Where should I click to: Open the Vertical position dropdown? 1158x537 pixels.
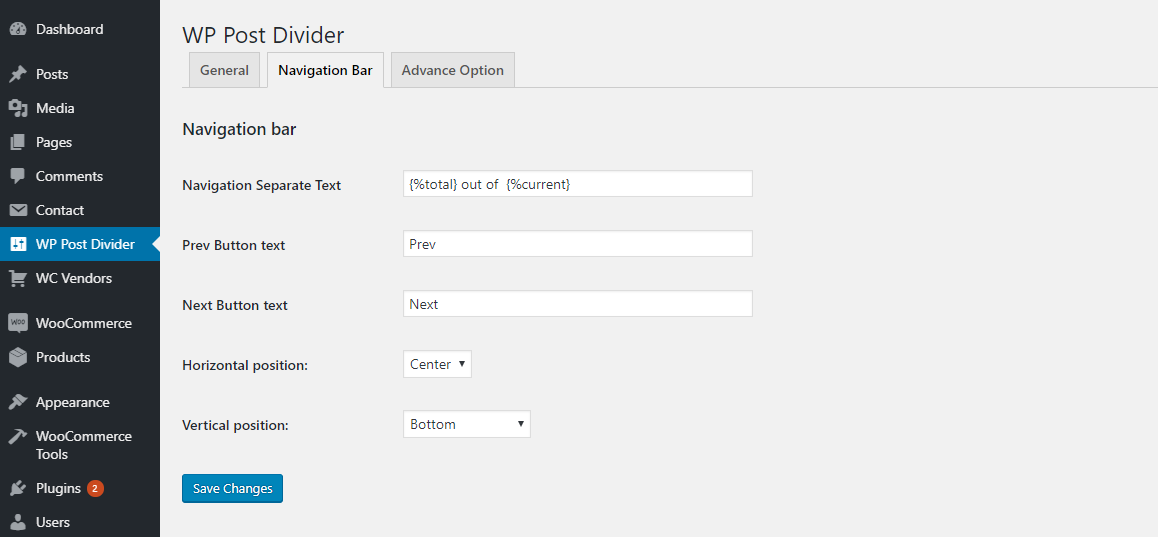[466, 424]
